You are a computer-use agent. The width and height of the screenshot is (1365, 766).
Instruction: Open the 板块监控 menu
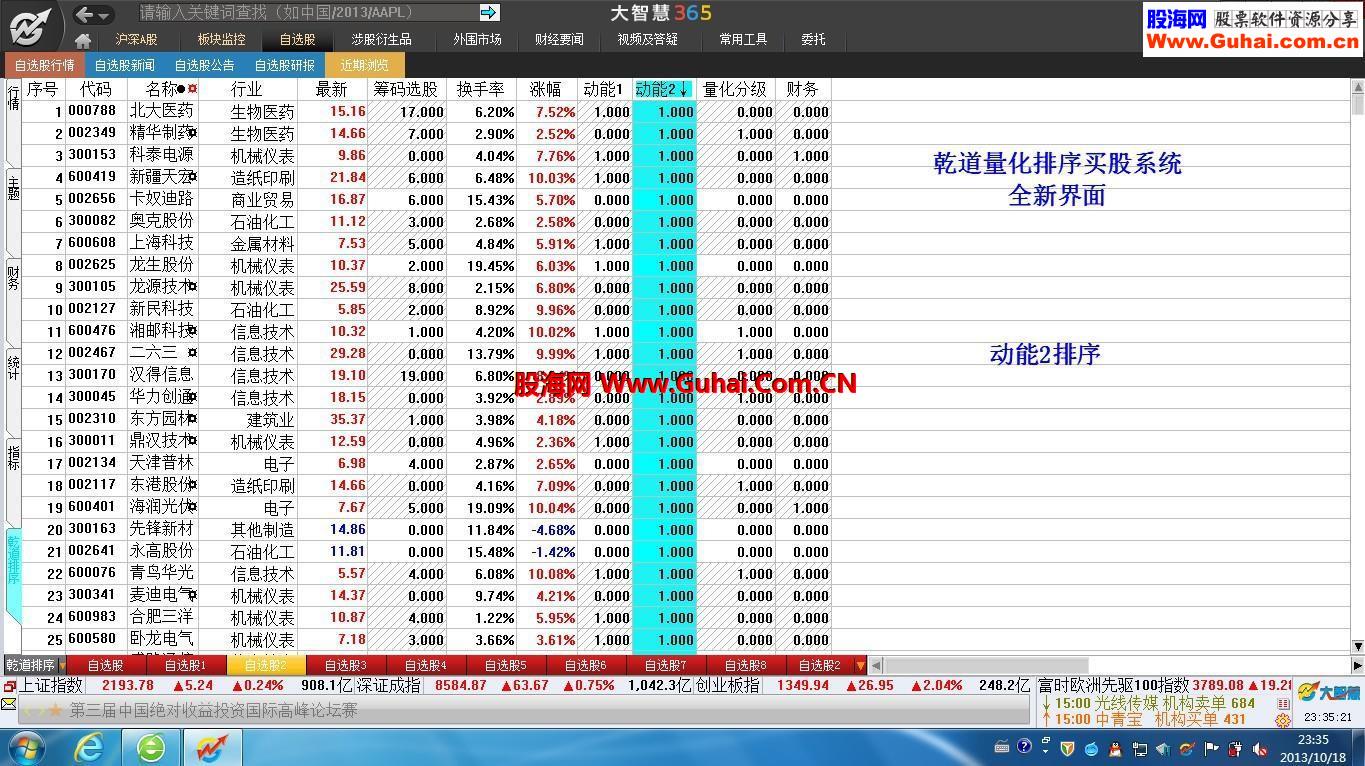[x=221, y=39]
